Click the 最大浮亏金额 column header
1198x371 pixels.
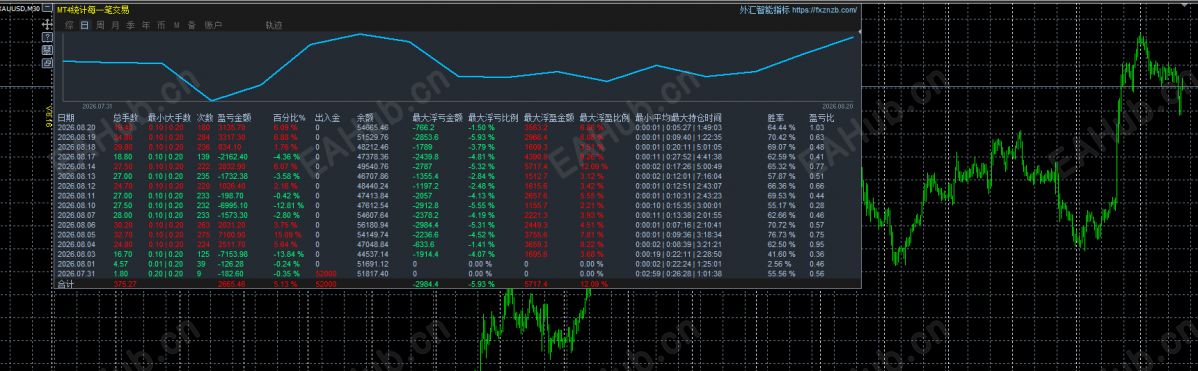(438, 118)
